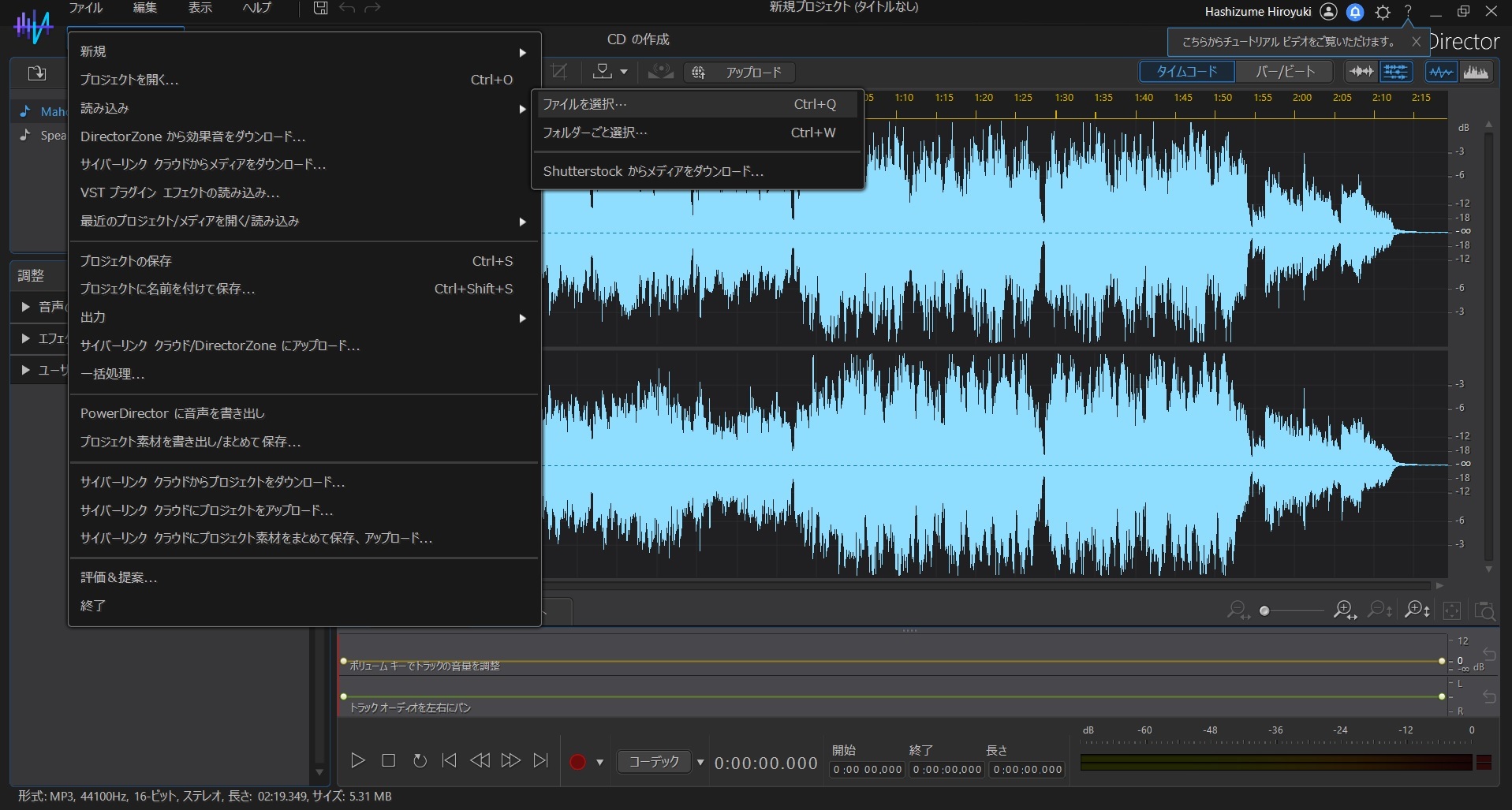1512x810 pixels.
Task: Fit entire waveform to the view
Action: click(1451, 610)
